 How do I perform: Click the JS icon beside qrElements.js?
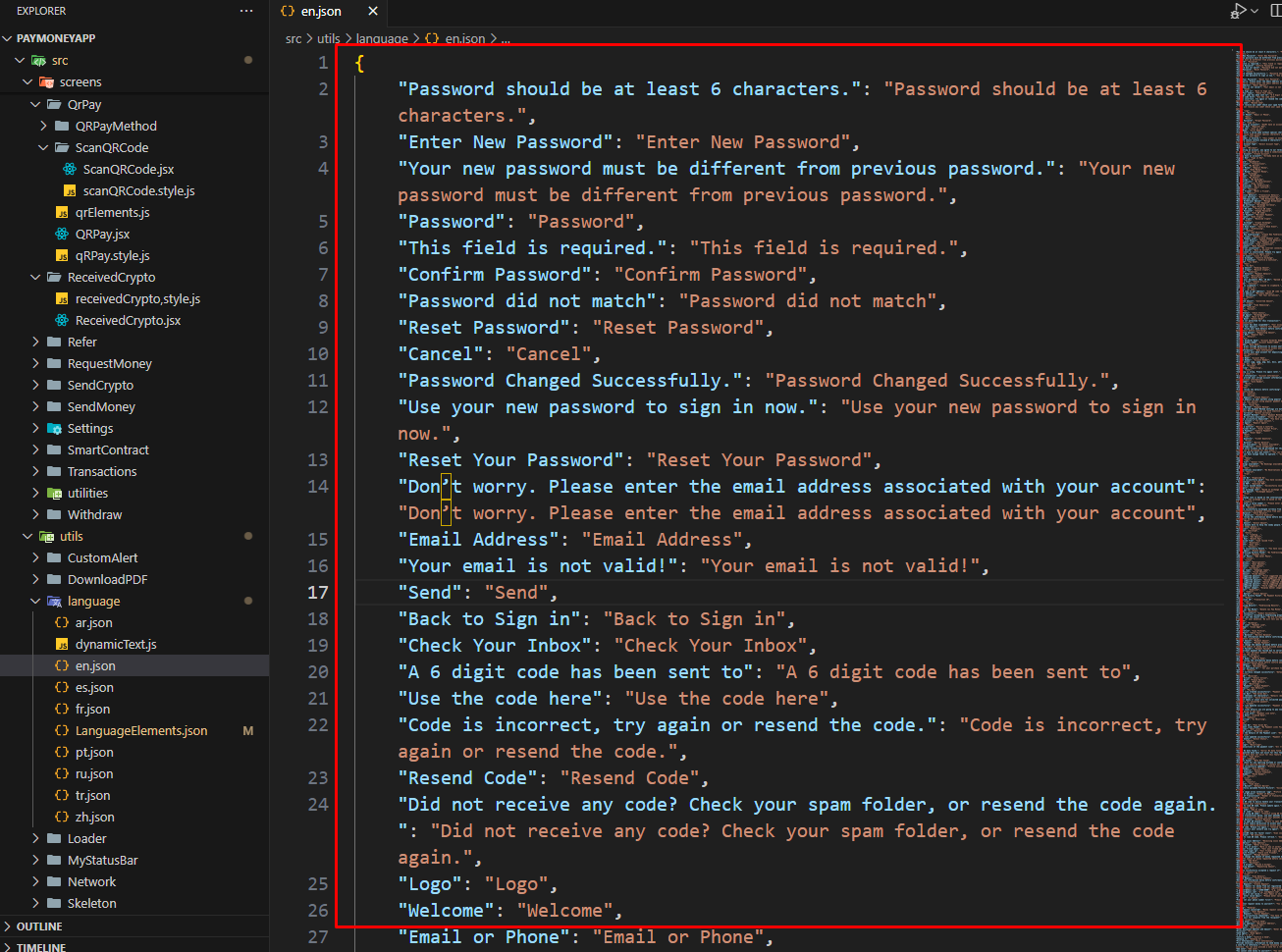coord(62,212)
